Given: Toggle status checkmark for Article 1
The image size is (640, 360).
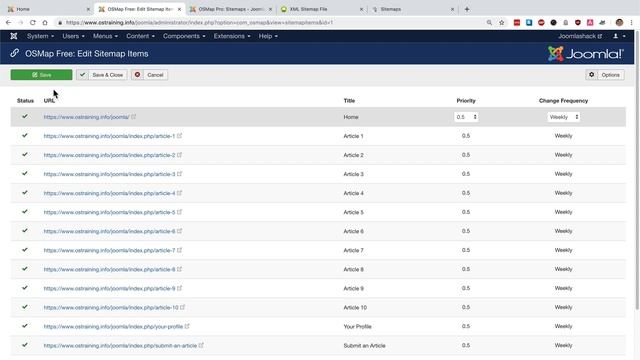Looking at the screenshot, I should [25, 136].
